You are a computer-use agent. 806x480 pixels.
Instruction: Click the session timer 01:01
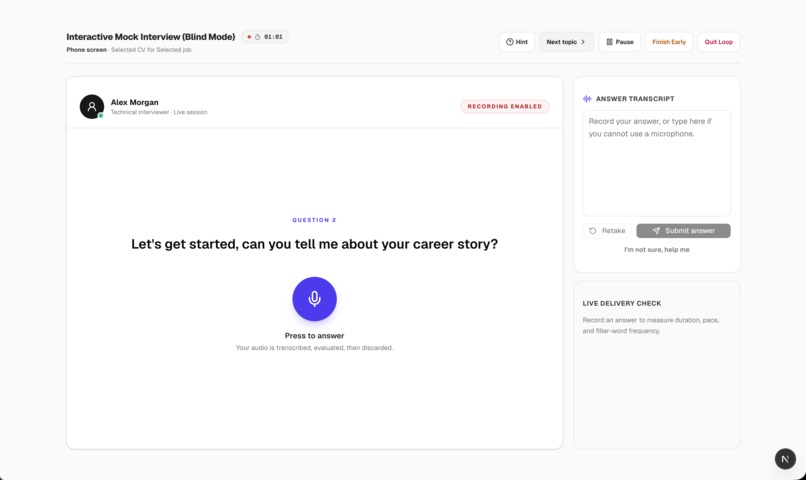click(x=265, y=37)
